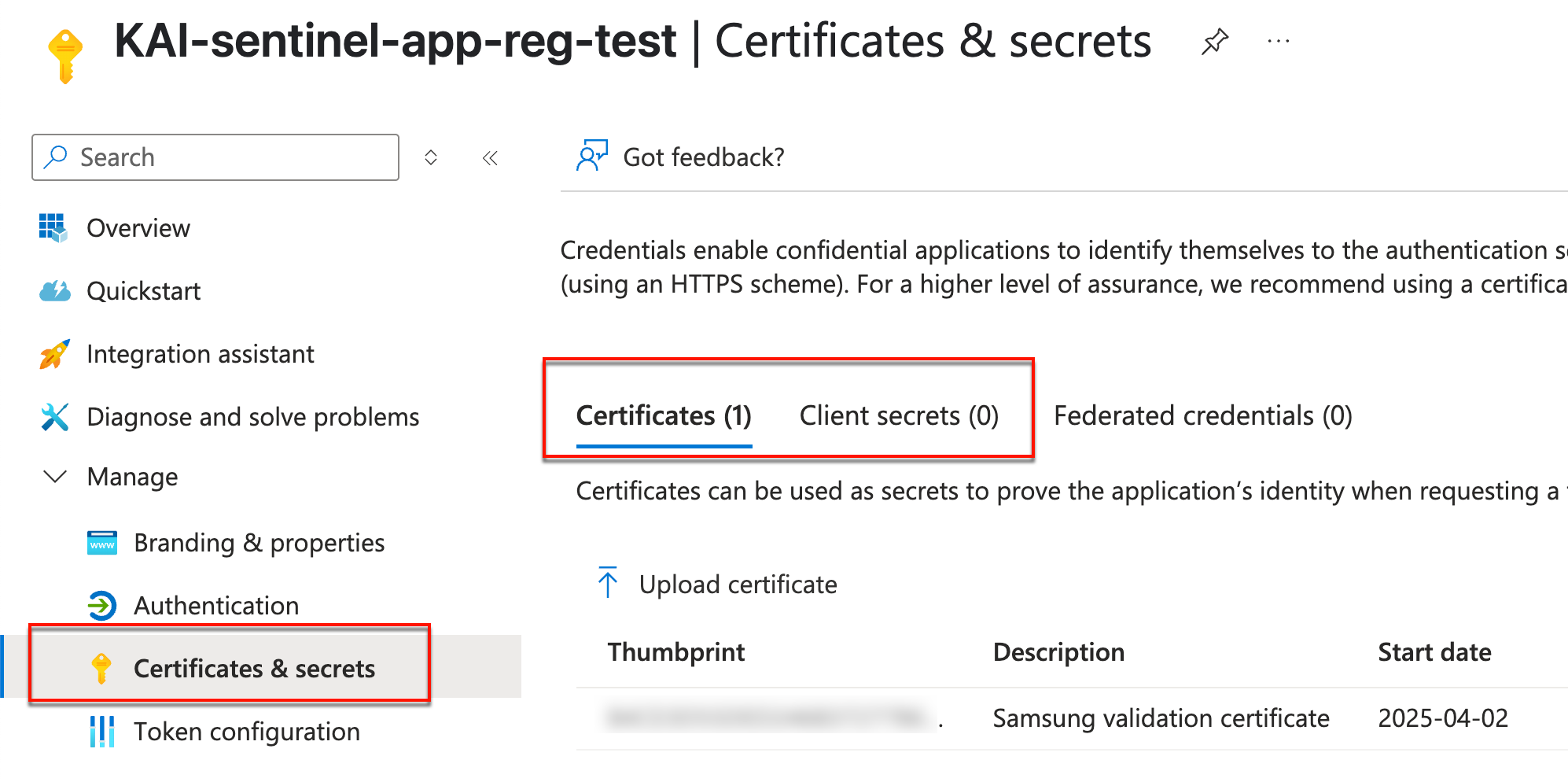
Task: Click the Quickstart cloud icon
Action: coord(54,291)
